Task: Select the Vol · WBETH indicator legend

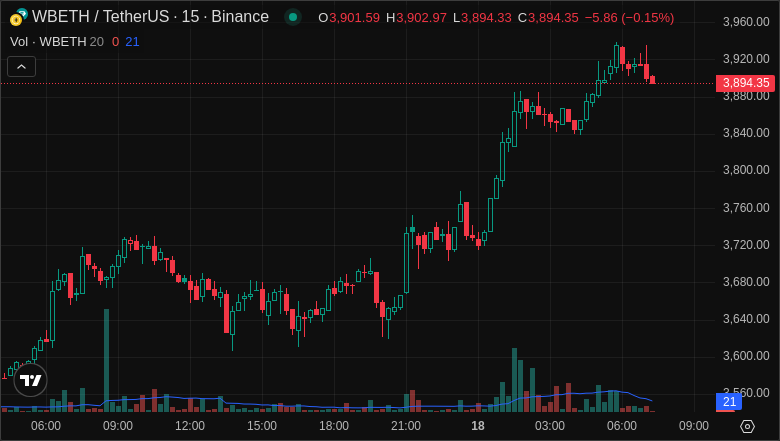Action: coord(57,42)
